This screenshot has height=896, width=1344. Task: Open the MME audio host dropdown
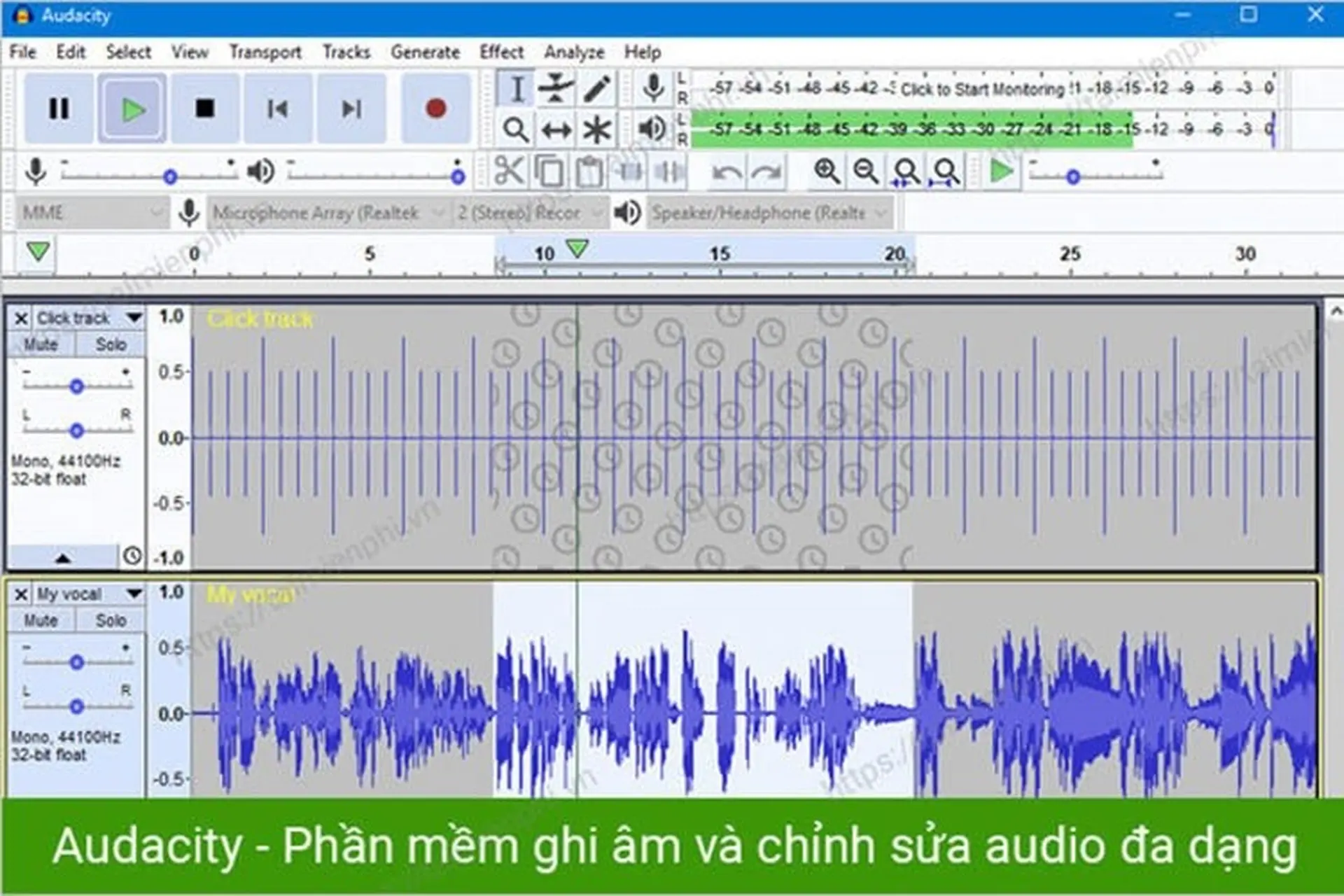point(91,213)
